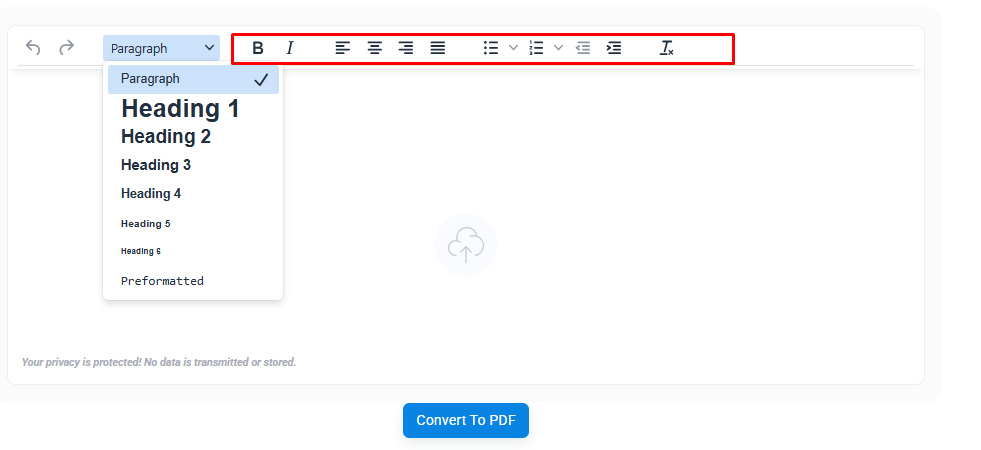Justify text alignment
The image size is (981, 450).
(438, 48)
